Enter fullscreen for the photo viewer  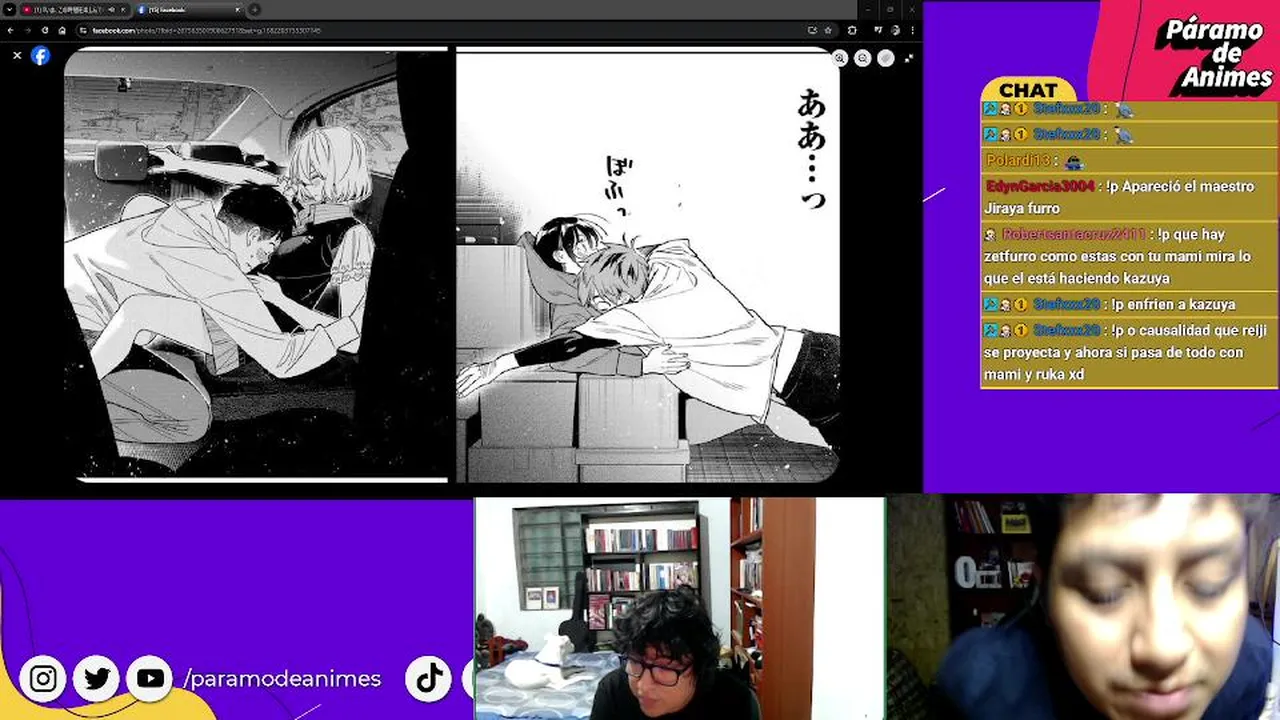(909, 58)
